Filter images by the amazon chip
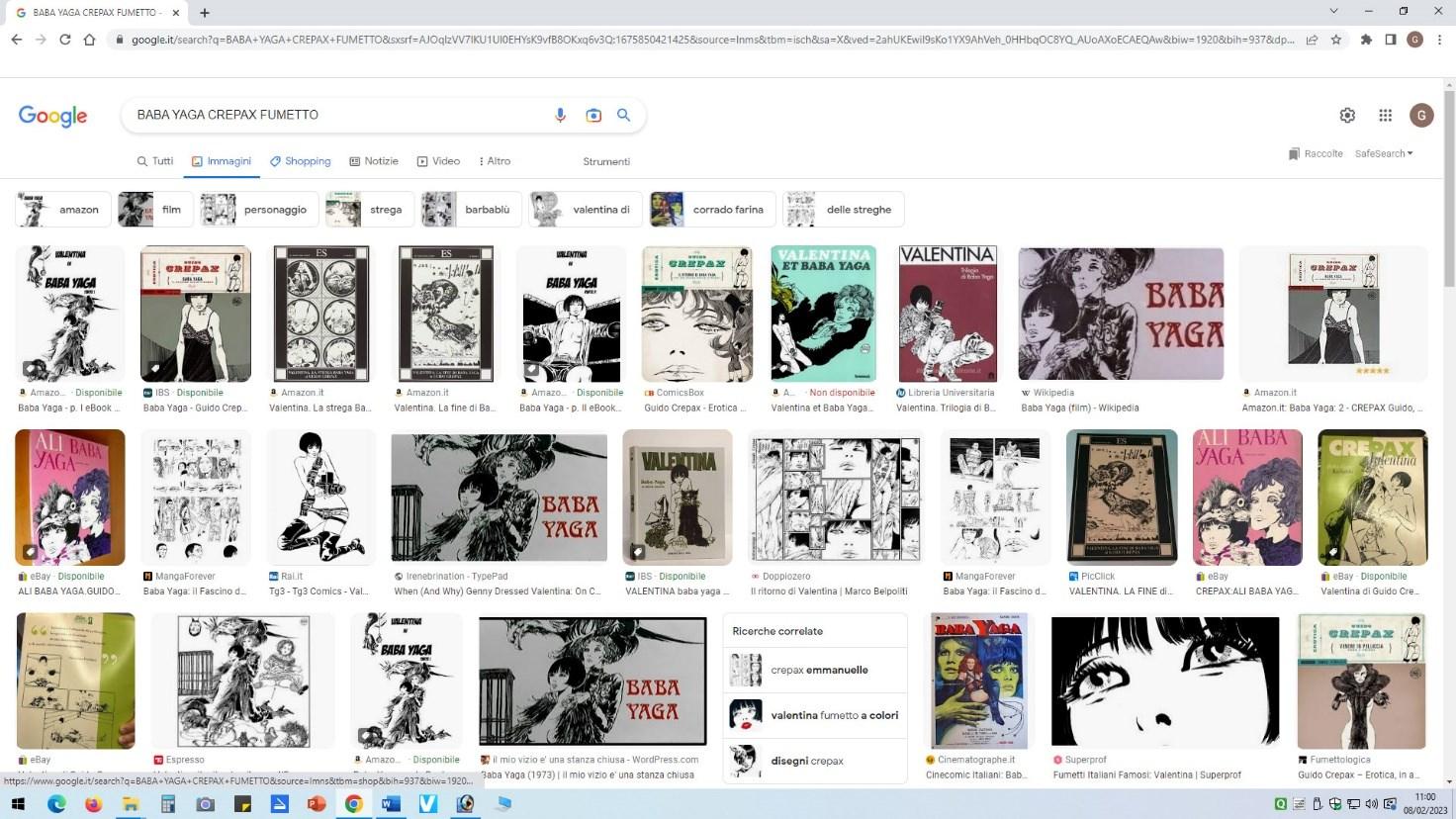This screenshot has height=819, width=1456. pos(63,210)
